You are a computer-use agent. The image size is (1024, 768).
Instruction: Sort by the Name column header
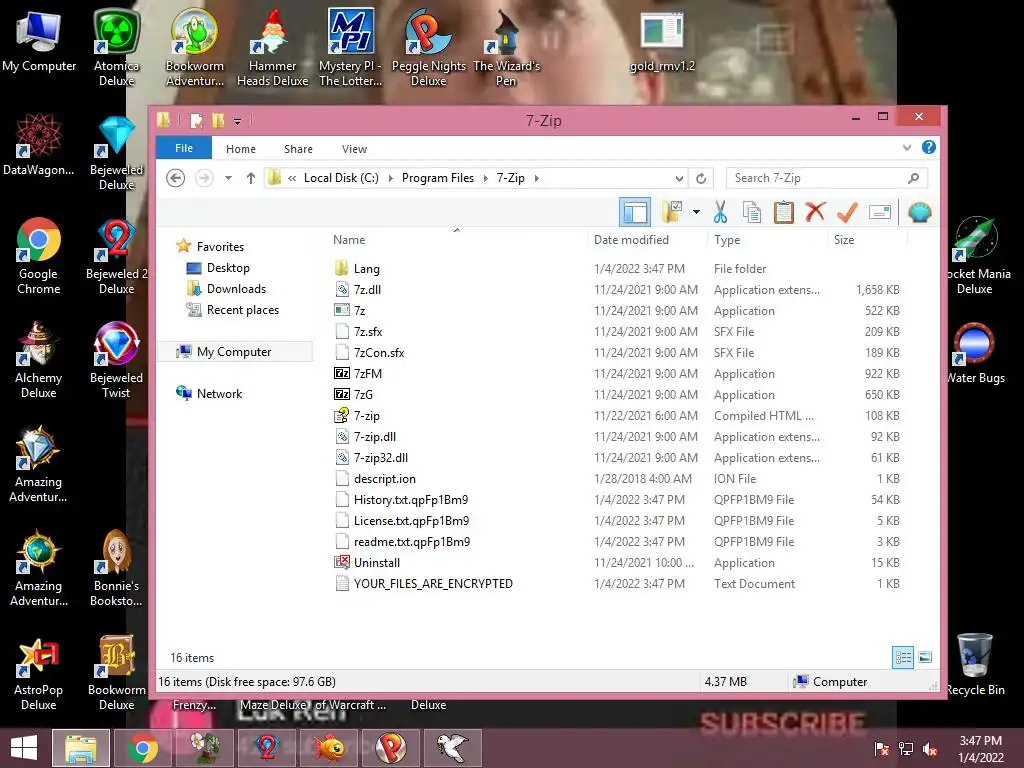coord(349,240)
